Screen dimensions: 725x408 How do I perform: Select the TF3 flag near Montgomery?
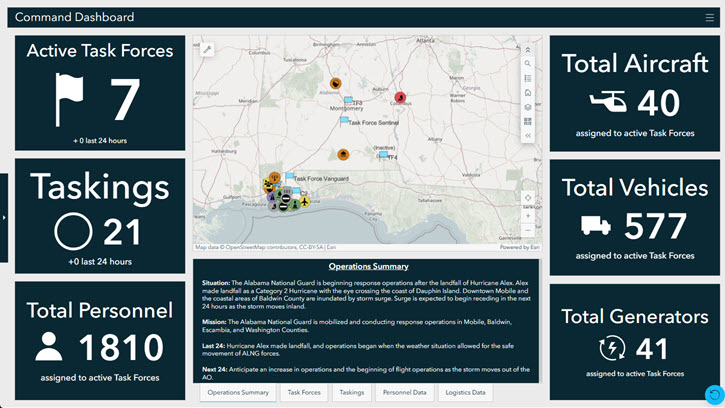tap(348, 100)
